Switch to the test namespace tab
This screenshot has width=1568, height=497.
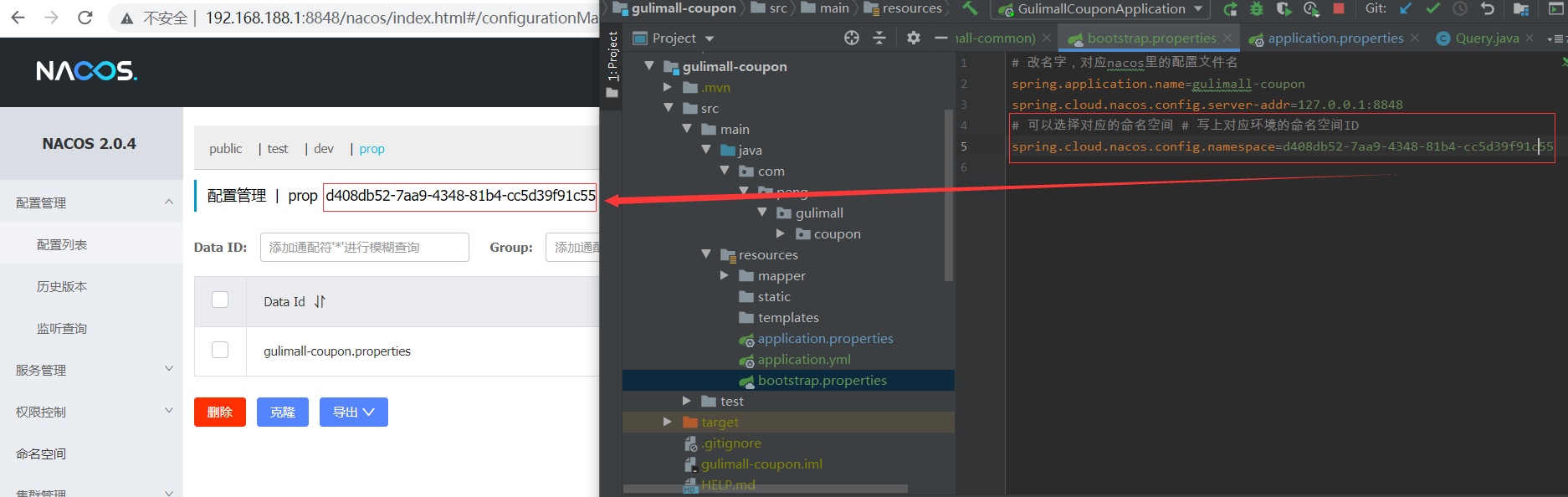coord(278,149)
